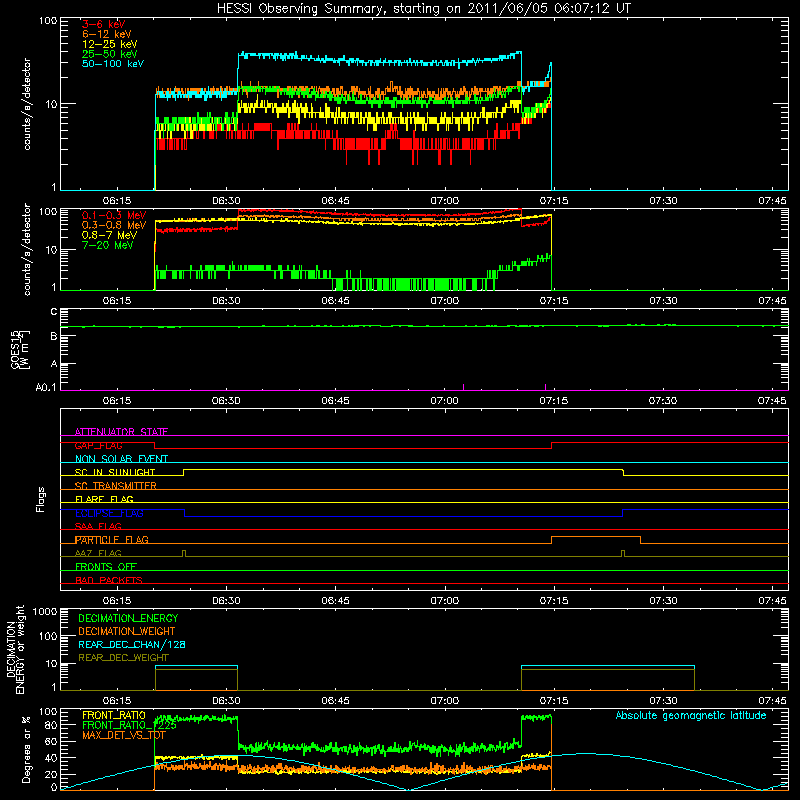Select the GAP_FLAG label
This screenshot has height=800, width=800.
pyautogui.click(x=98, y=445)
